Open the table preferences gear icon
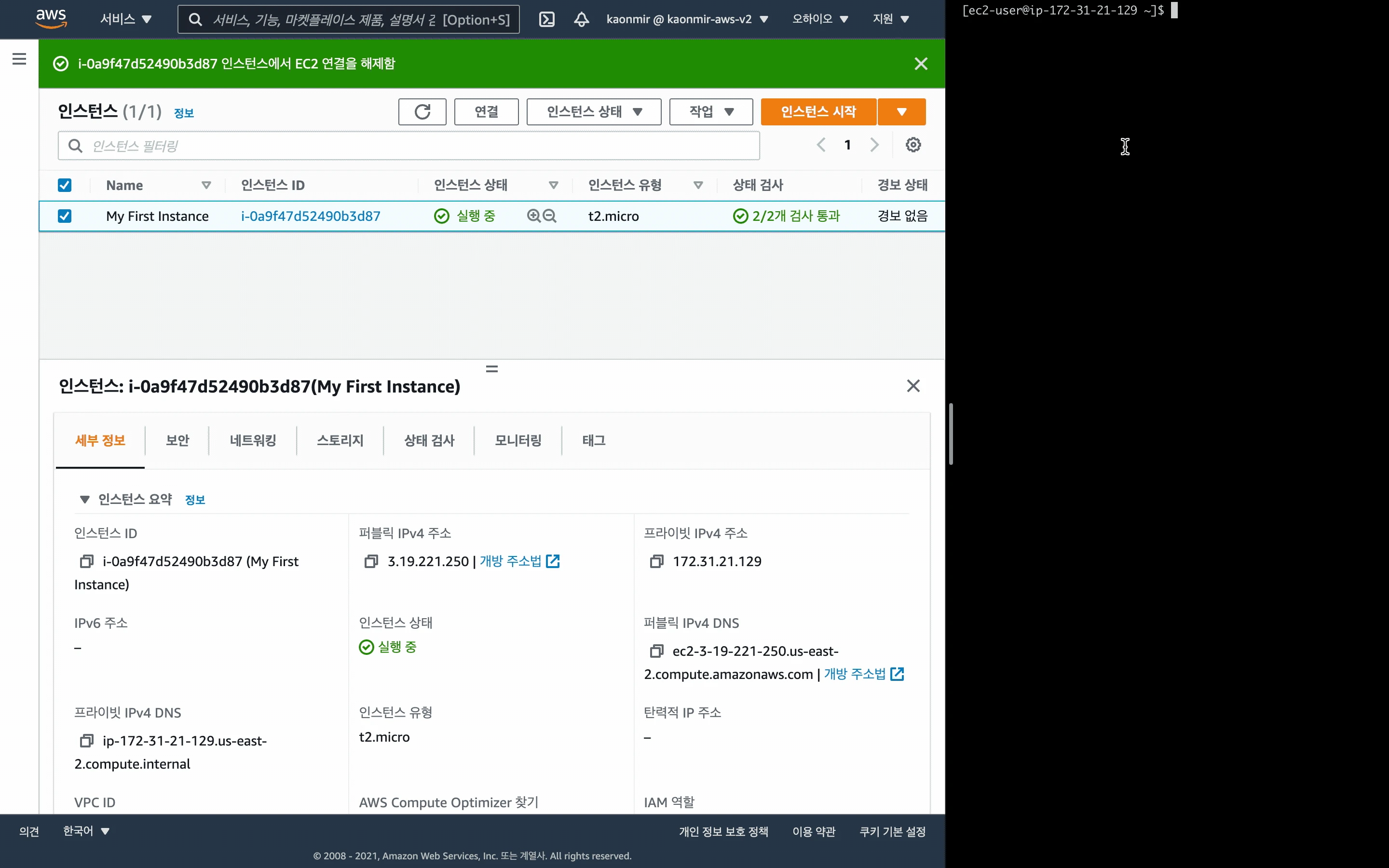Screen dimensions: 1389x868 913,145
